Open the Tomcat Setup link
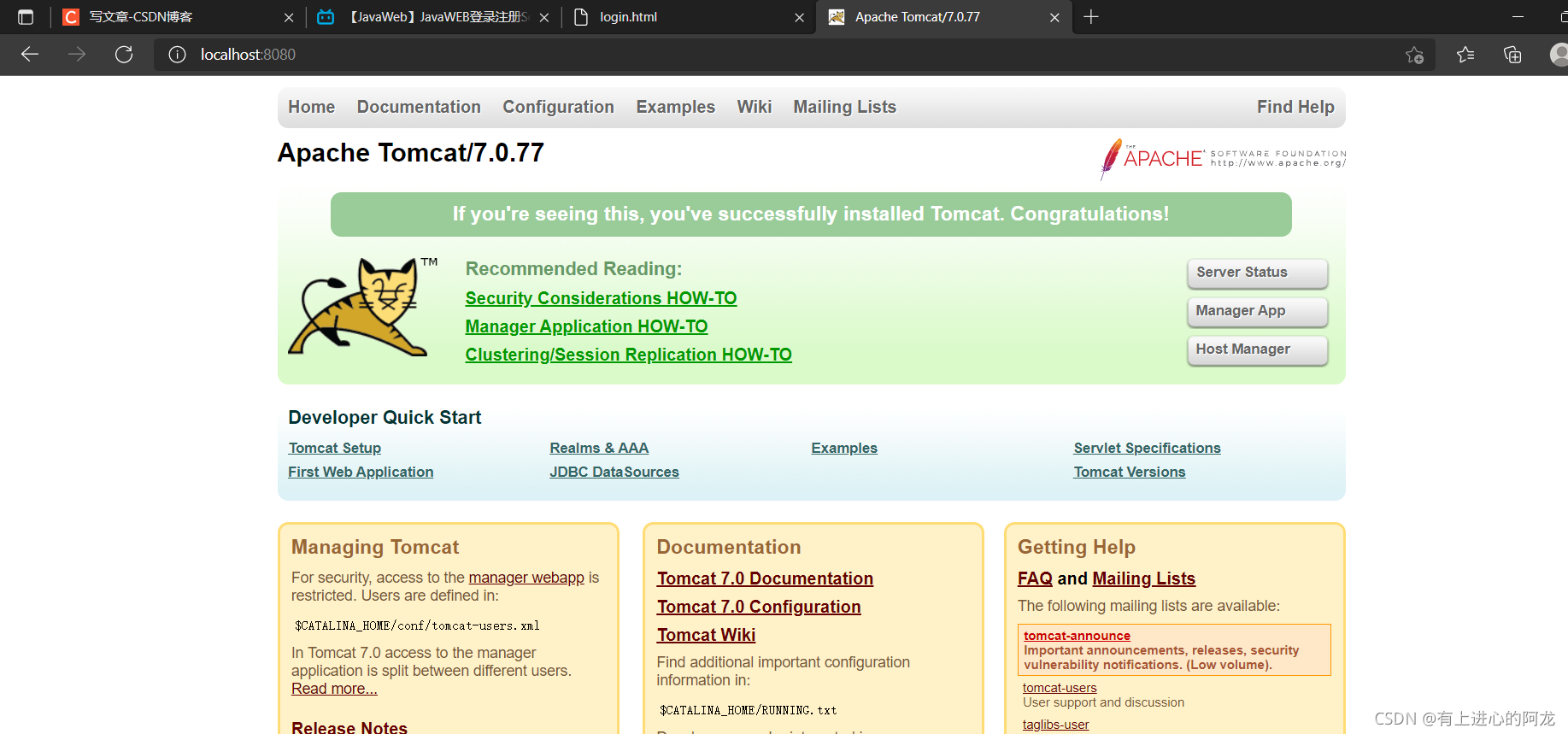 [x=335, y=448]
